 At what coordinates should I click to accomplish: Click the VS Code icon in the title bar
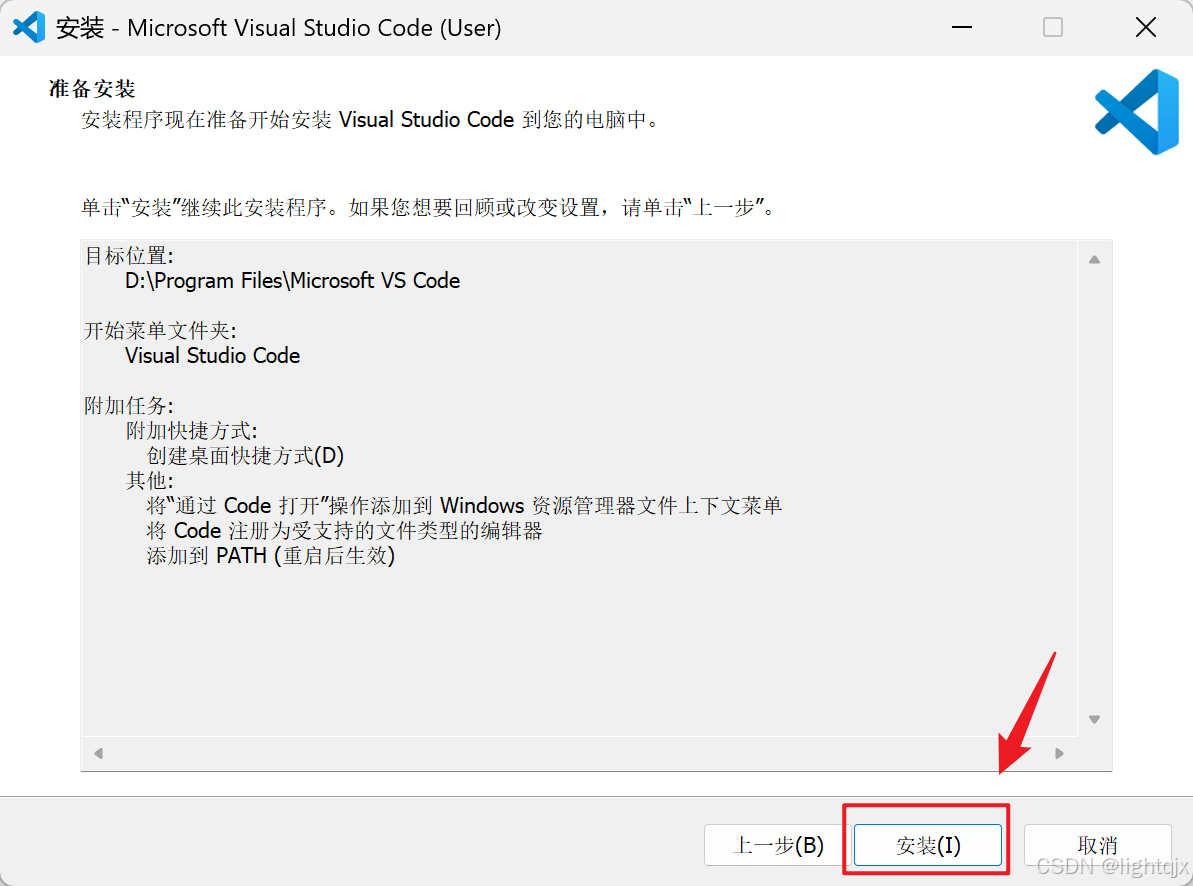point(29,27)
